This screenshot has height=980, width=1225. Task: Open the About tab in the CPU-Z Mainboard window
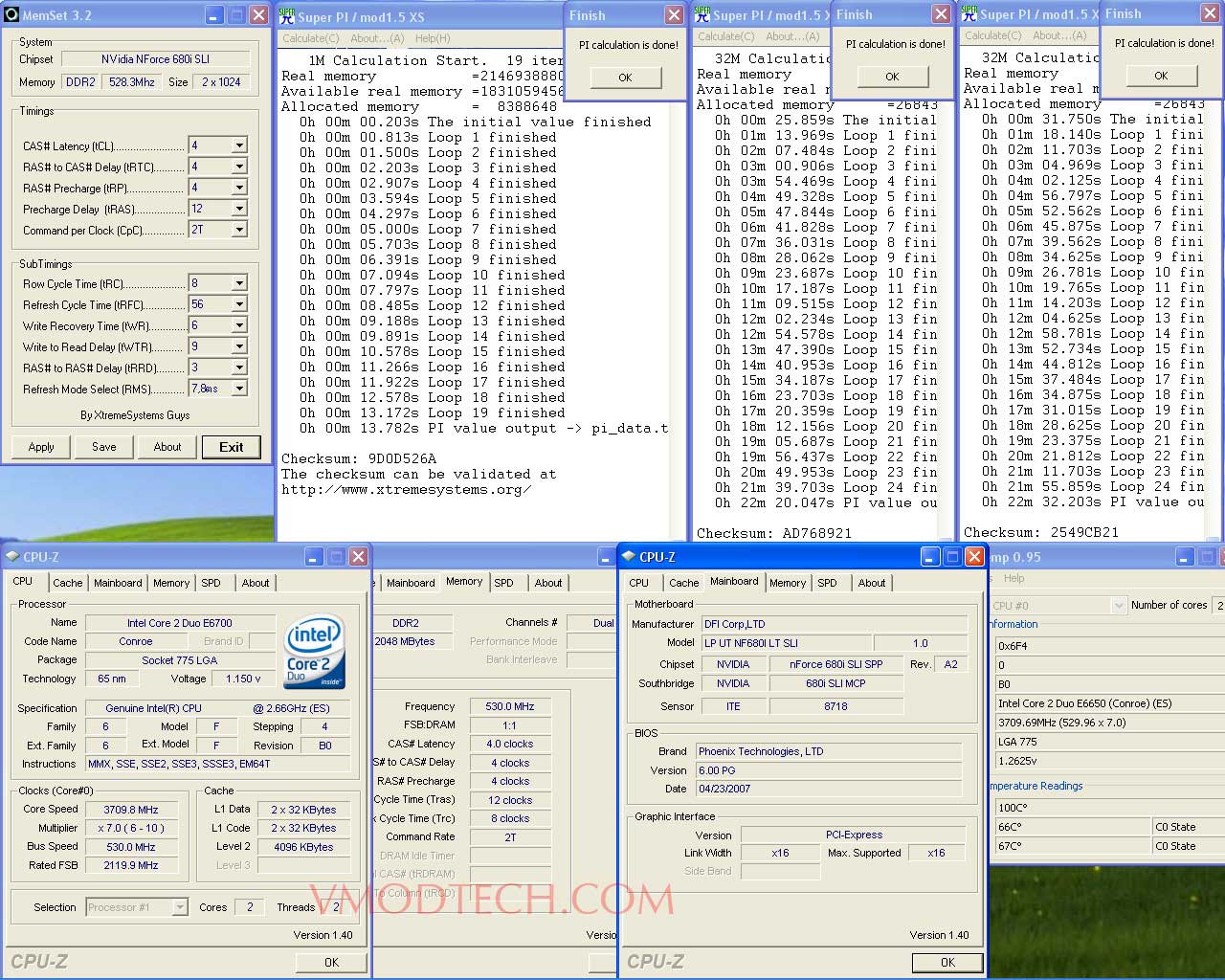coord(872,583)
